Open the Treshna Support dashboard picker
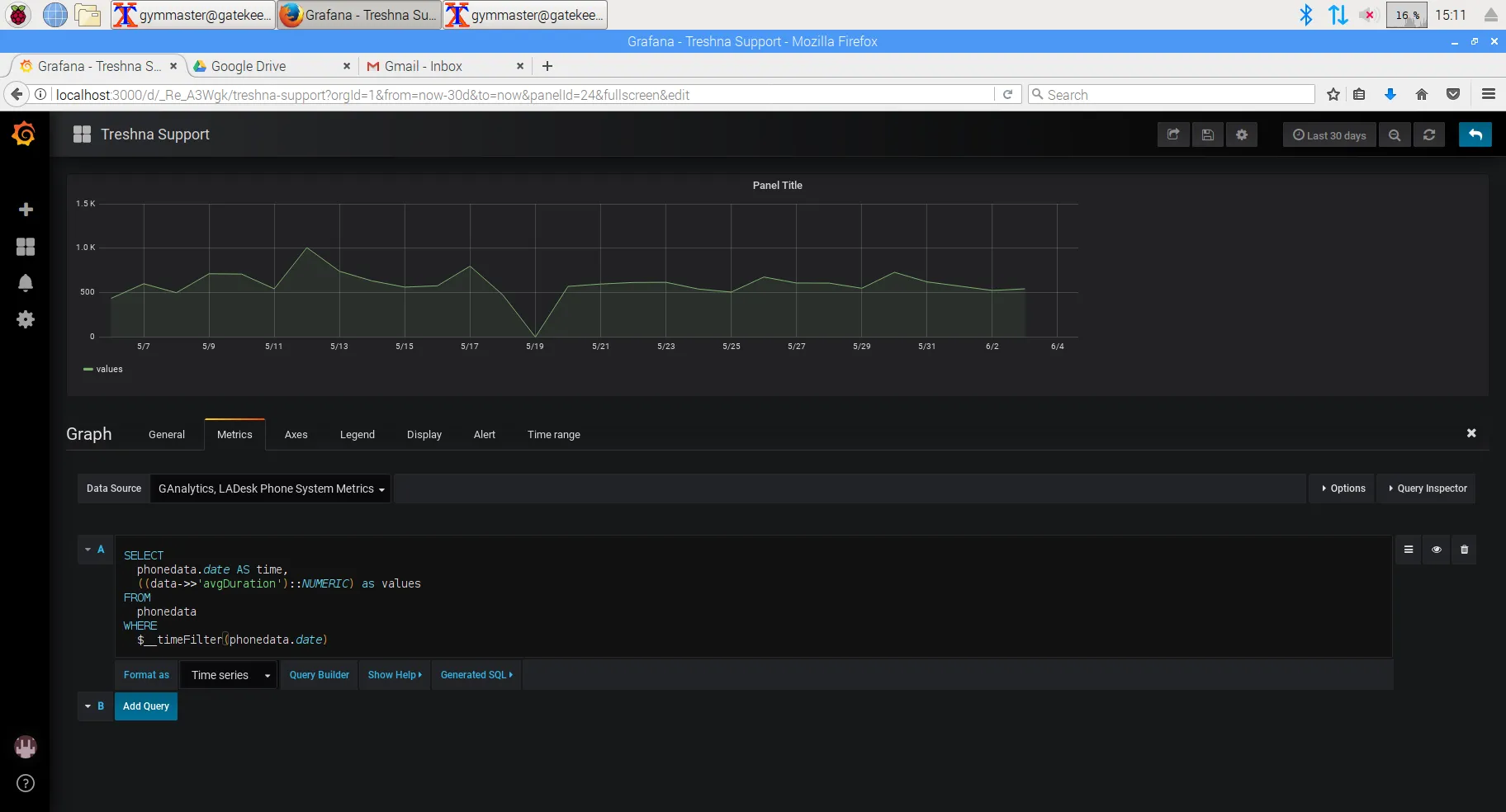 (x=141, y=135)
